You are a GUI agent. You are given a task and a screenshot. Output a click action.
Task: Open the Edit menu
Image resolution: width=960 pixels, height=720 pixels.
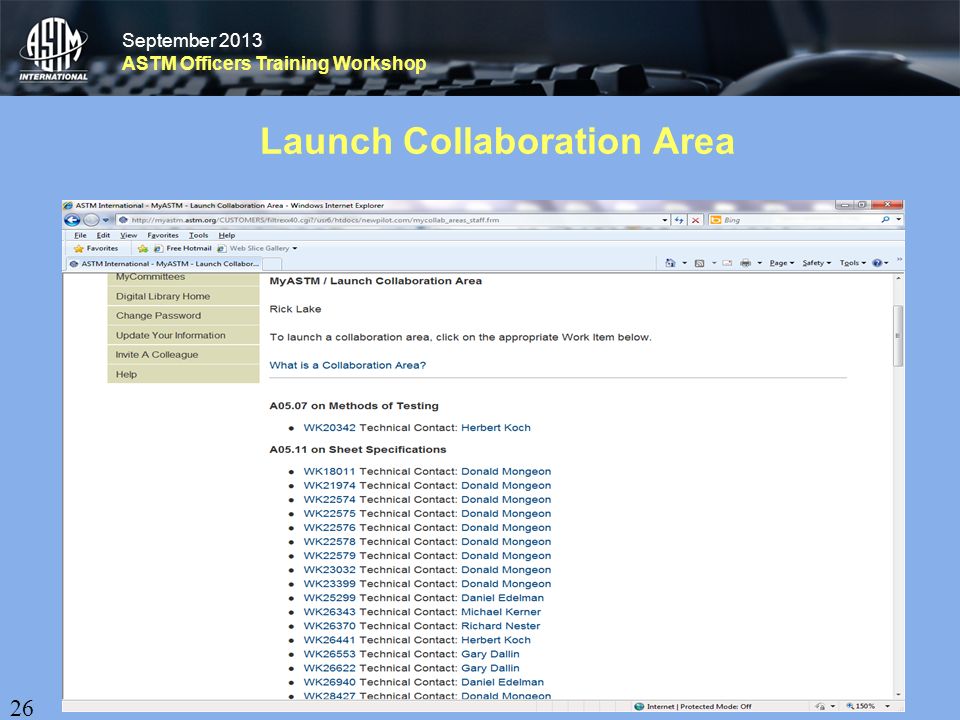coord(103,235)
